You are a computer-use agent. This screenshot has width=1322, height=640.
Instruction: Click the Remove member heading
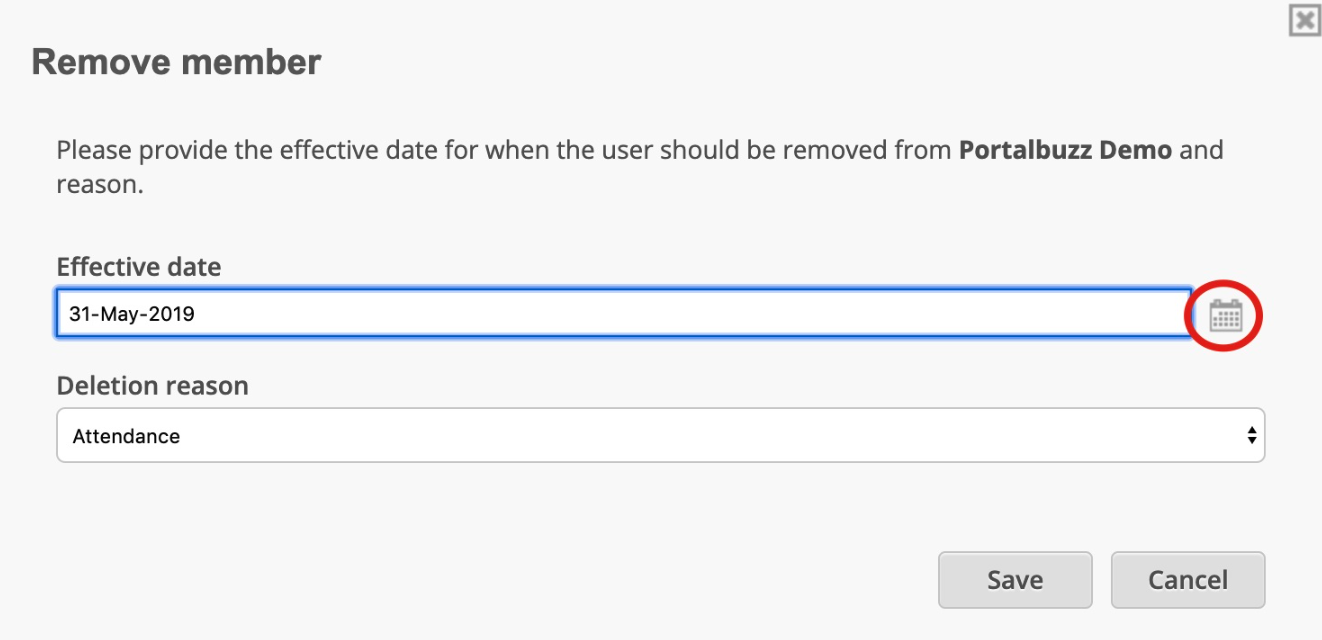(x=177, y=62)
